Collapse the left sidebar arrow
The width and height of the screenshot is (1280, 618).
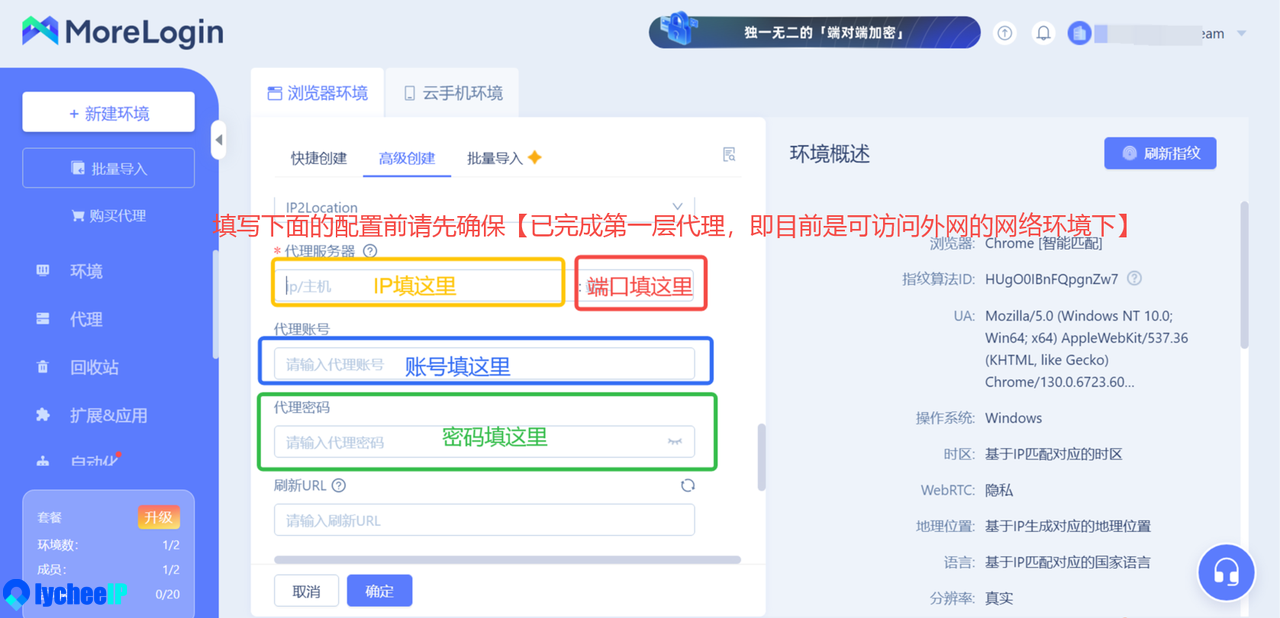tap(219, 140)
